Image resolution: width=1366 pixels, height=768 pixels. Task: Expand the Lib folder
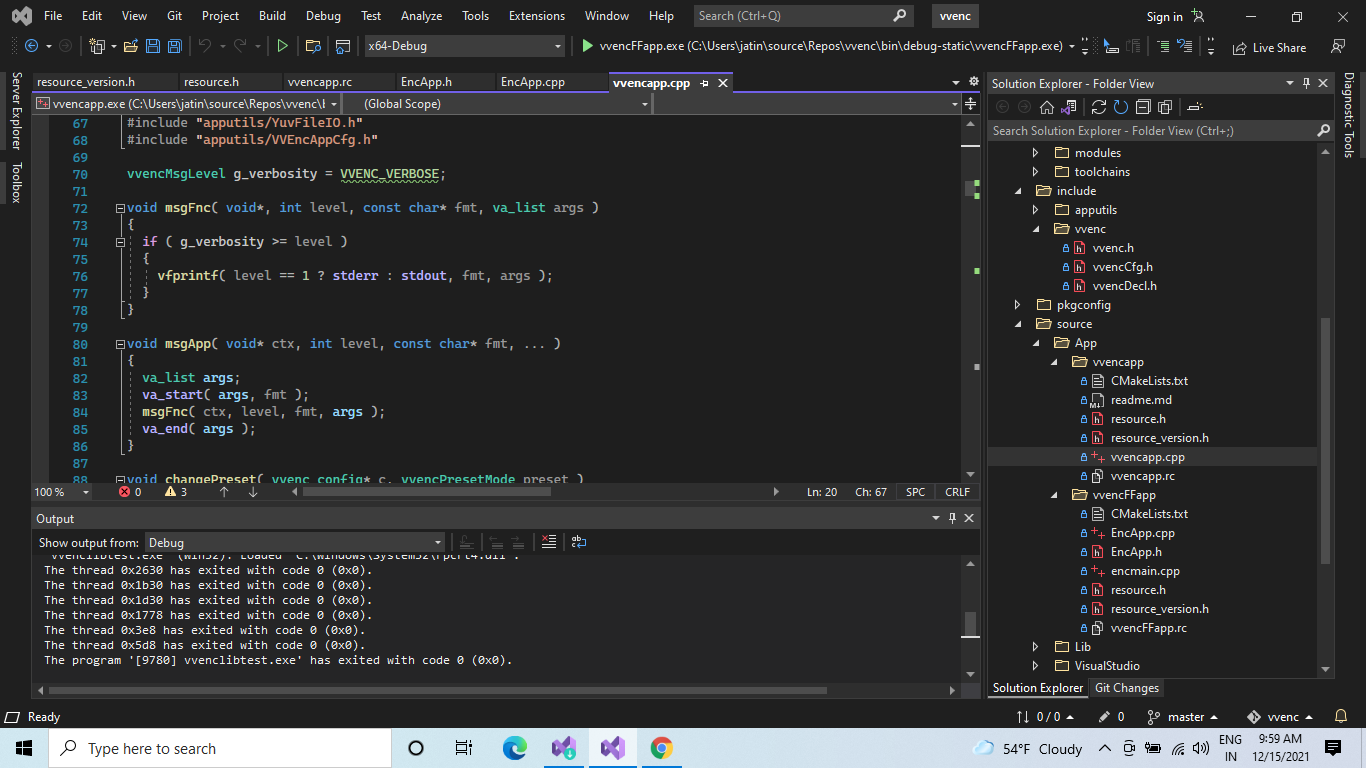(x=1037, y=646)
